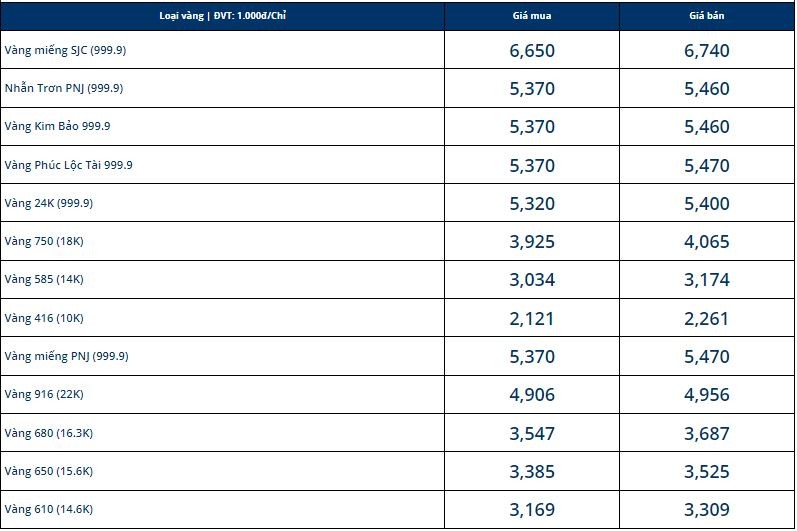Select the Vàng 750 (18K) label

(x=44, y=241)
